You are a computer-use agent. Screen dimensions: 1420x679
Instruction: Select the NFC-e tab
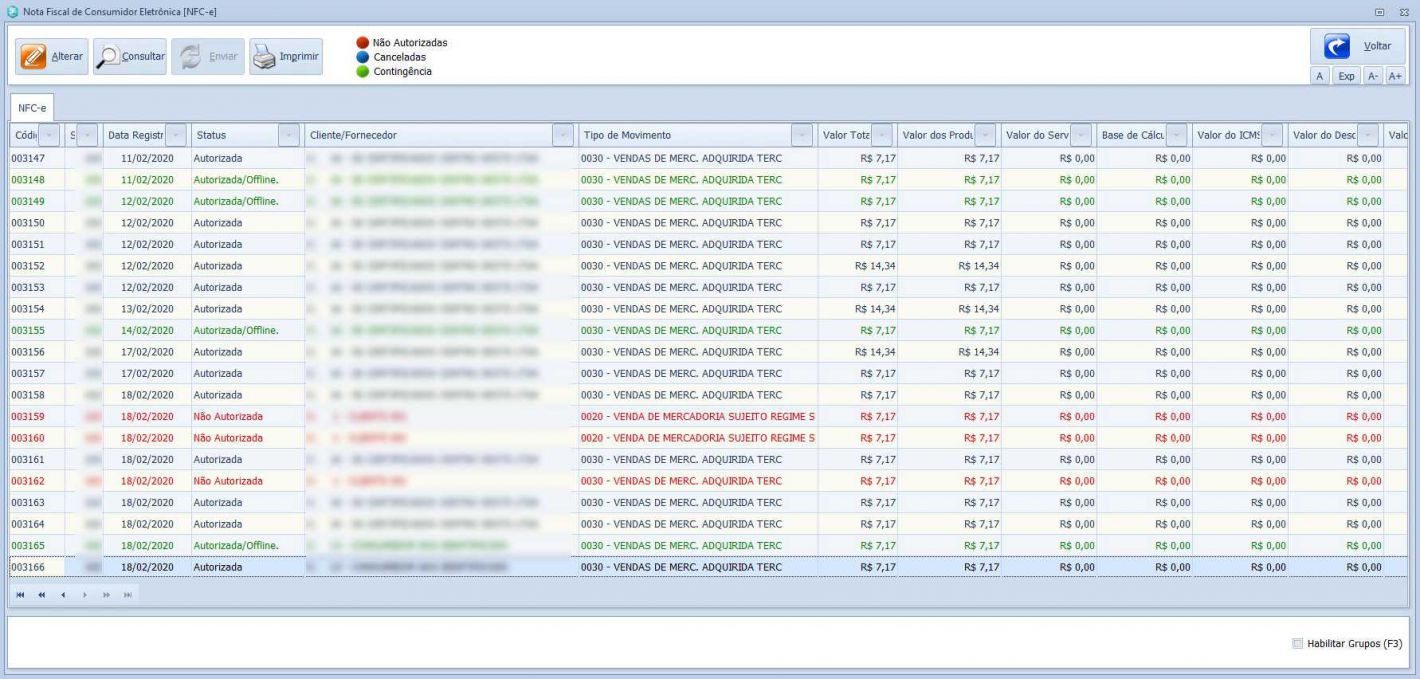[x=32, y=107]
